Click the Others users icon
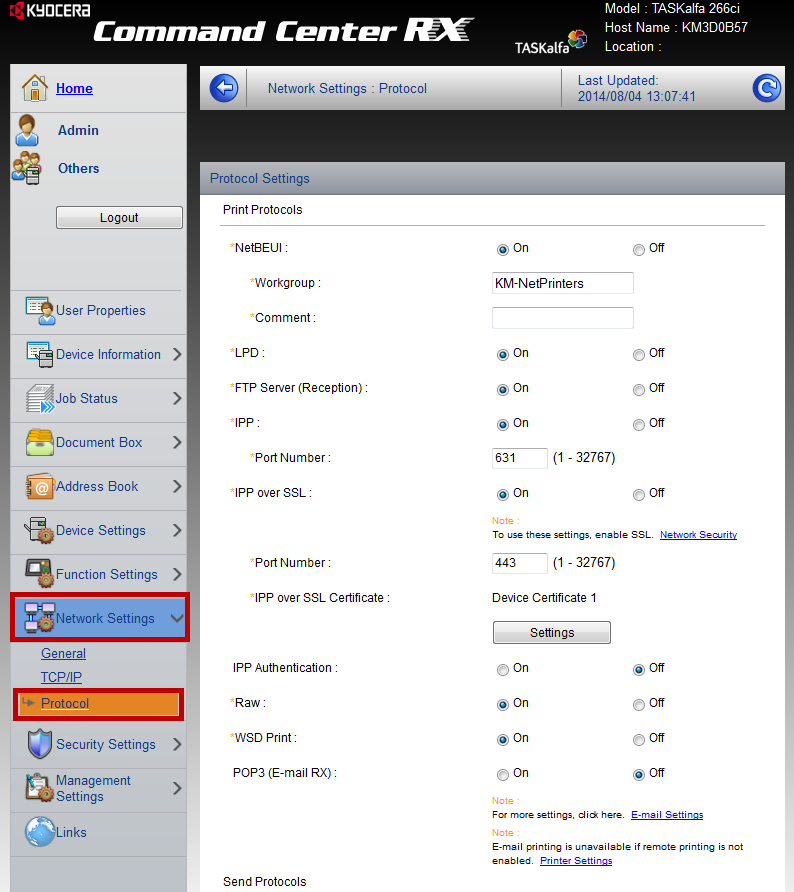This screenshot has width=794, height=892. (x=27, y=168)
